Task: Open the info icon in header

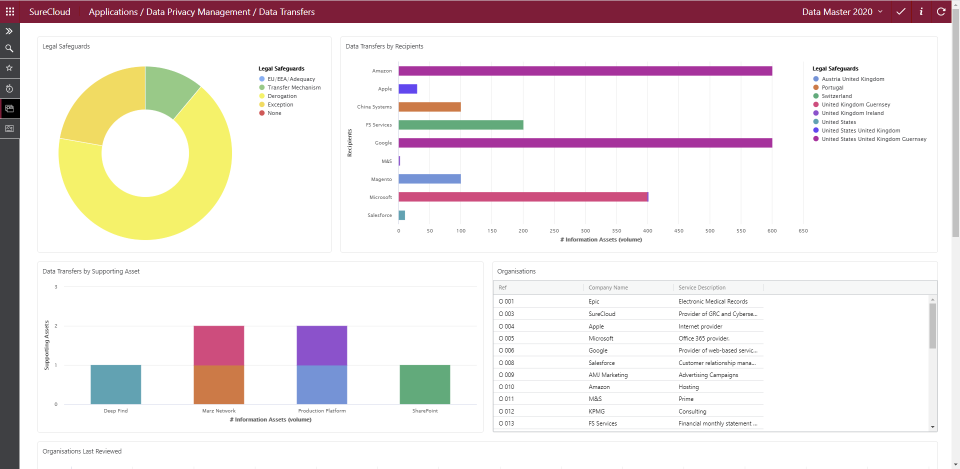Action: [921, 12]
